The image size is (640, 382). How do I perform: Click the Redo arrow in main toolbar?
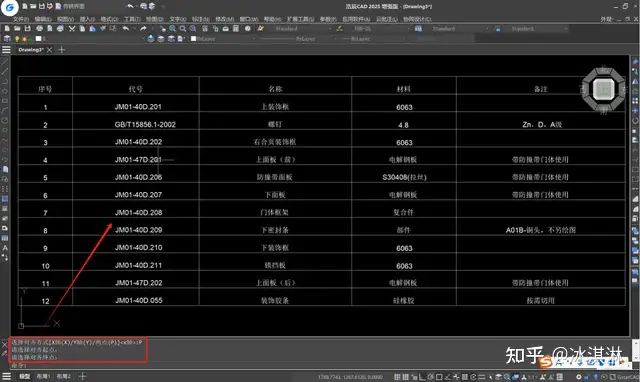pos(143,29)
